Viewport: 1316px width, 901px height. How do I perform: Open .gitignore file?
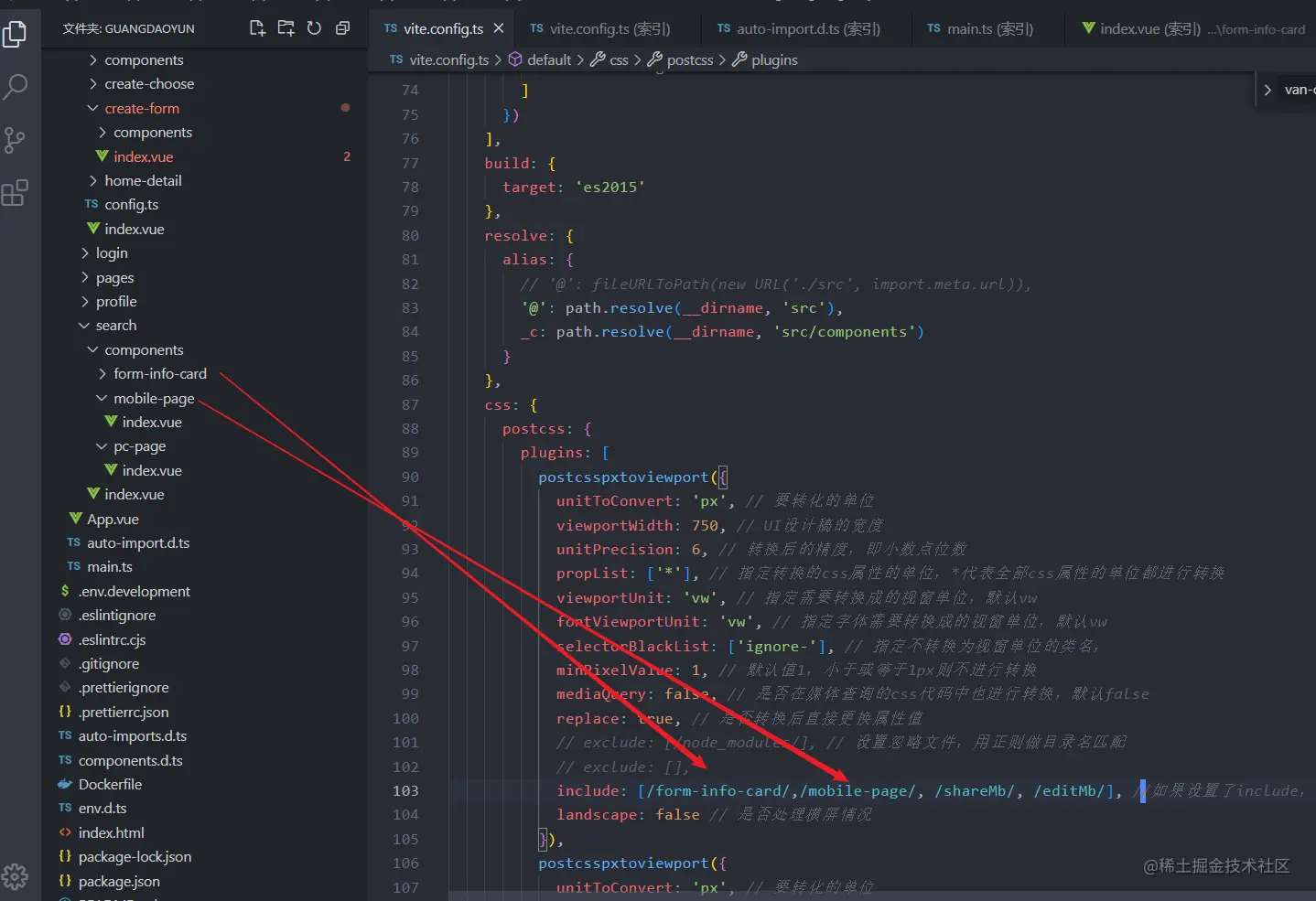click(x=108, y=664)
